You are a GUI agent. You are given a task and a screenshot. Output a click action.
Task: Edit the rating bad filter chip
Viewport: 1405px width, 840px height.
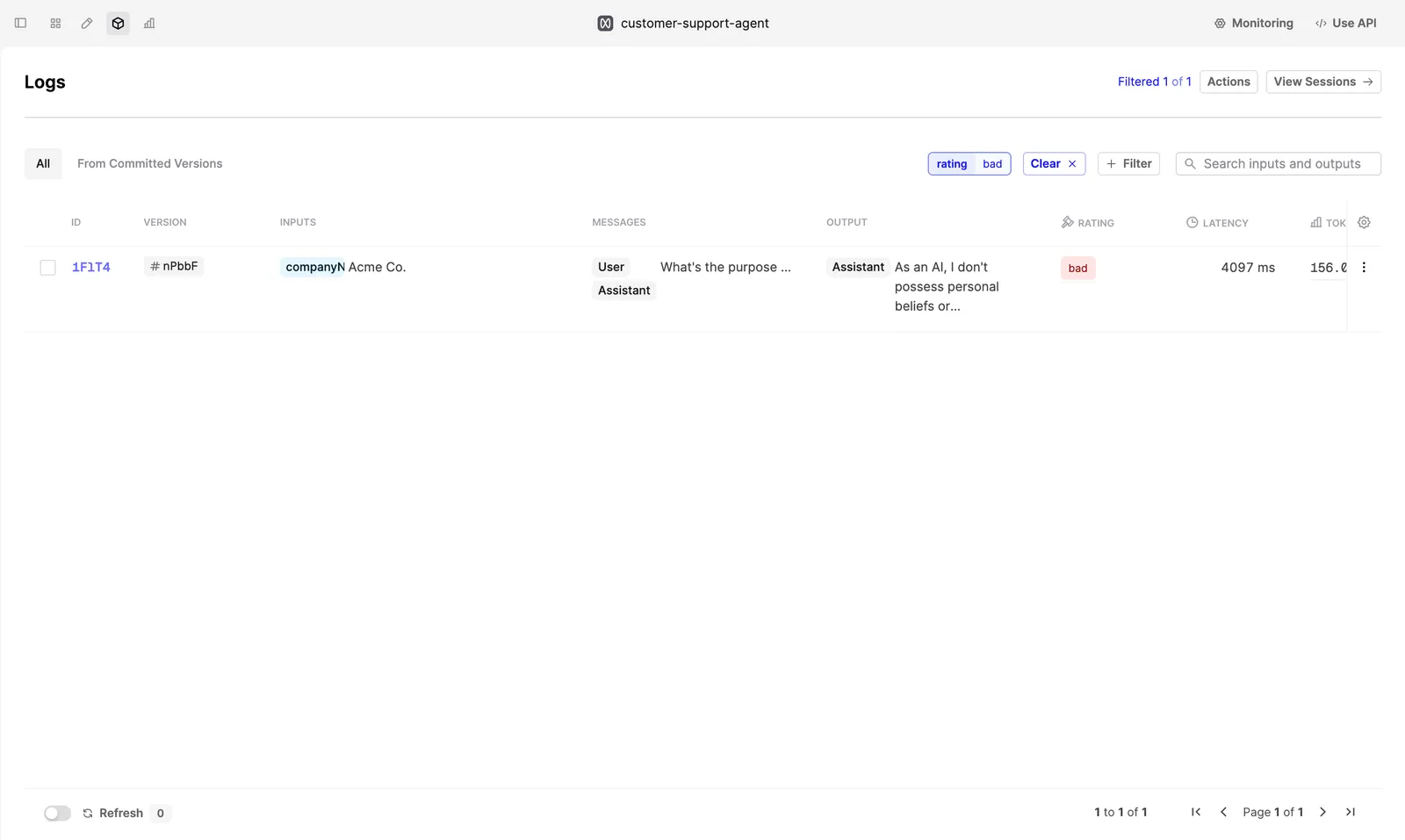coord(969,164)
